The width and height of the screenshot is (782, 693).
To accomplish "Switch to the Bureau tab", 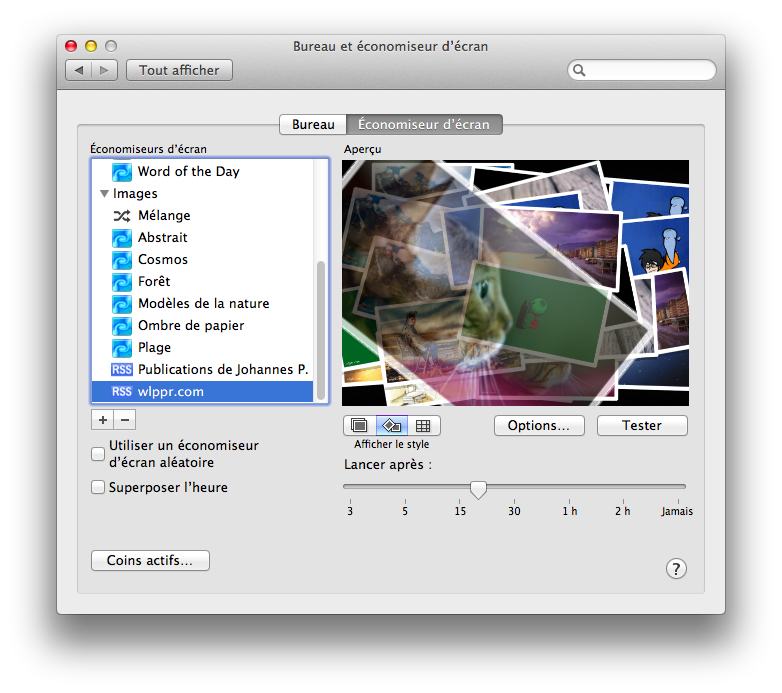I will coord(313,125).
